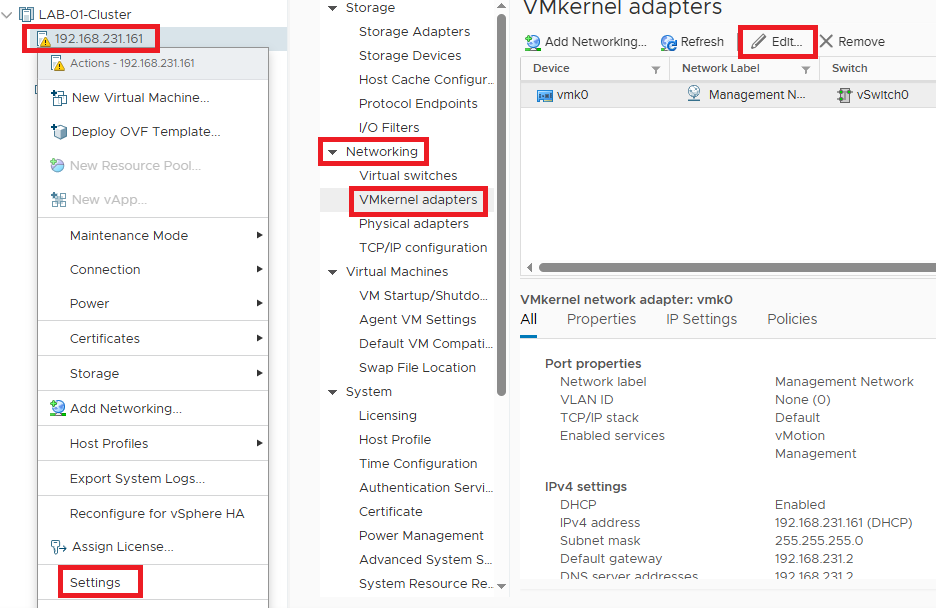Open Virtual switches page
This screenshot has height=608, width=936.
(408, 176)
